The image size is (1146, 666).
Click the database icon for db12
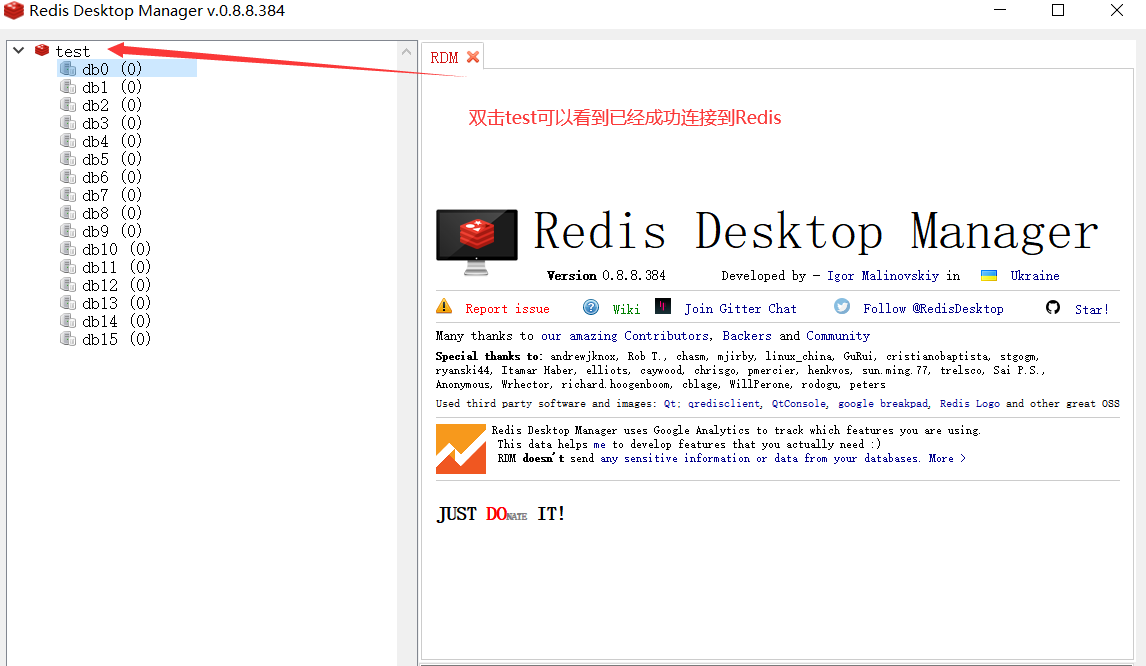[x=68, y=284]
